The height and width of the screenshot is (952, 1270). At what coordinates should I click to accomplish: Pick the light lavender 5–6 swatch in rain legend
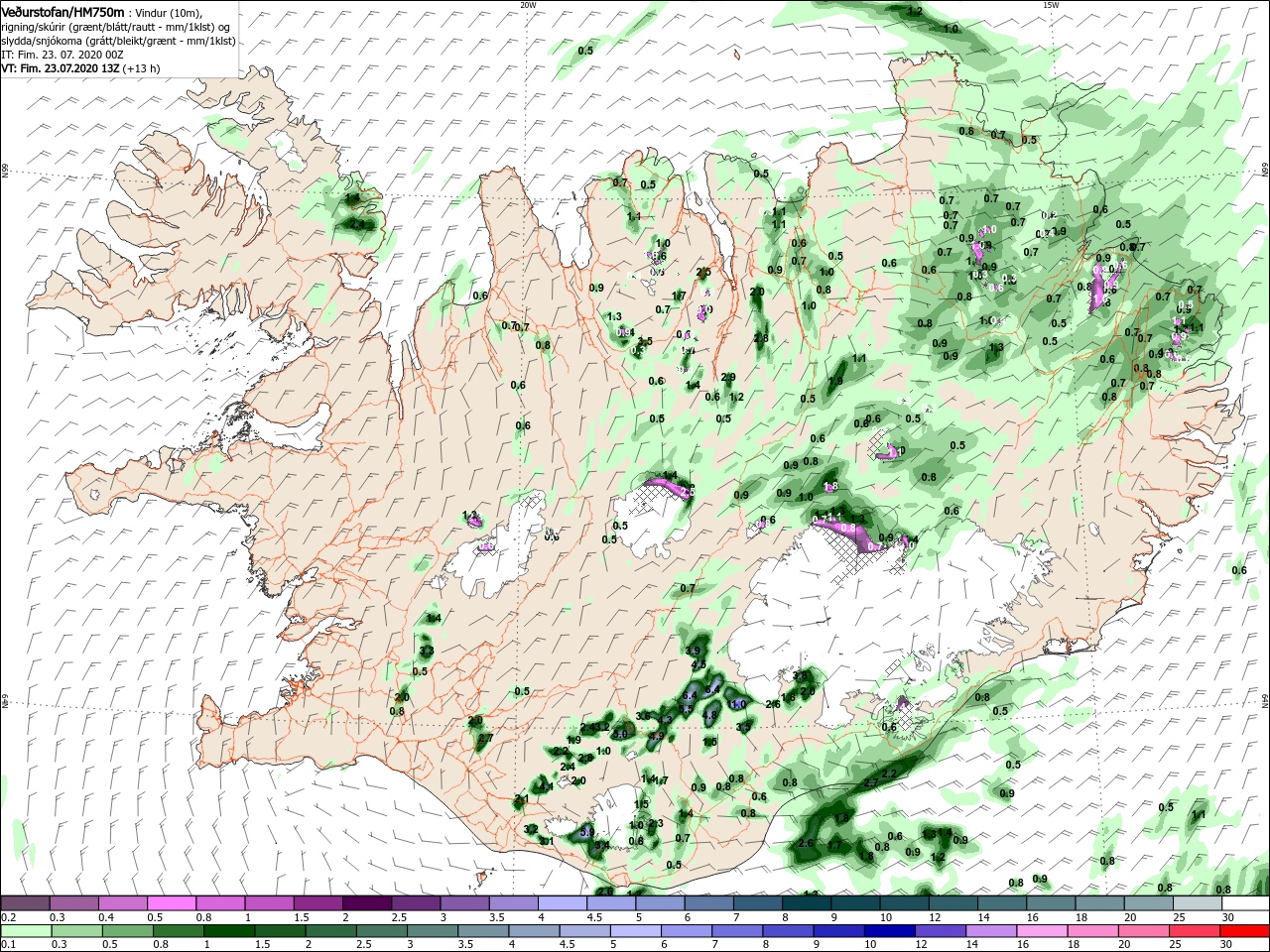633,931
